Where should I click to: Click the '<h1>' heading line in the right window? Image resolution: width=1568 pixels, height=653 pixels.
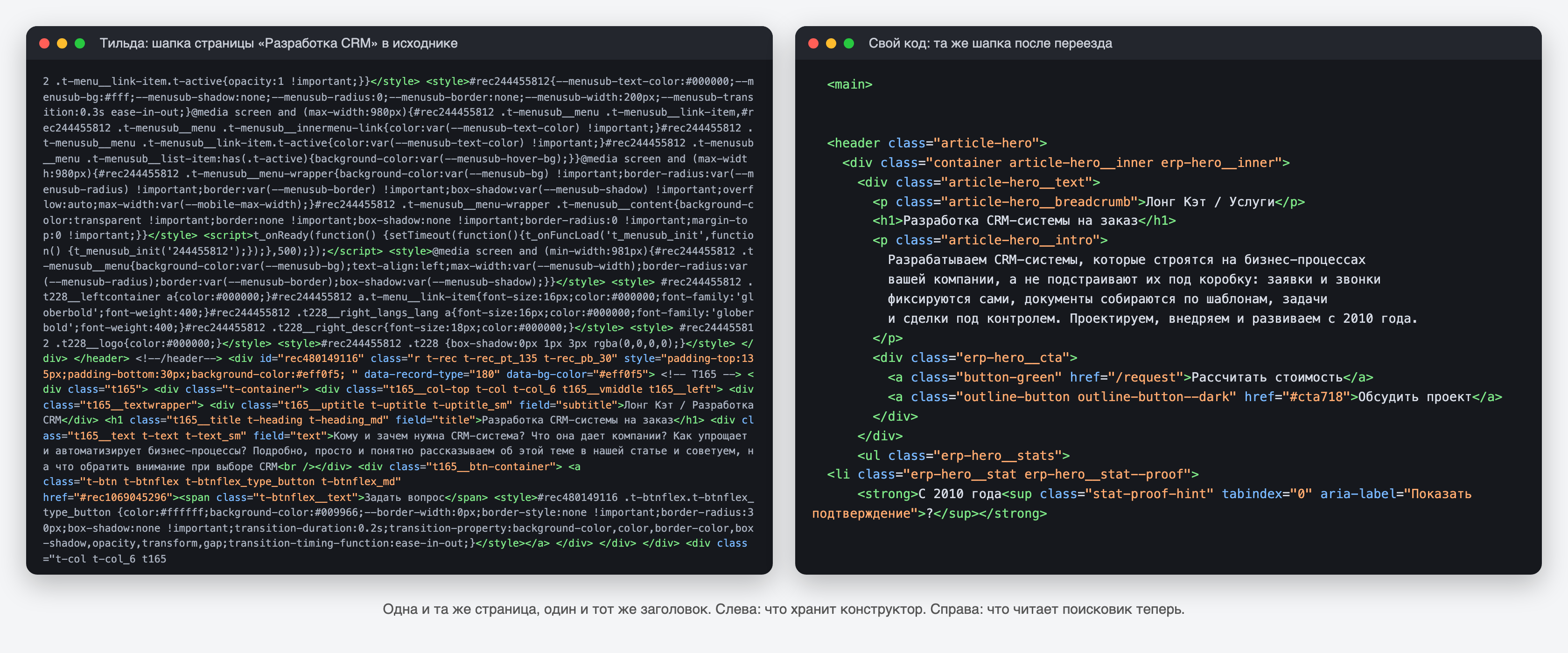click(x=1024, y=220)
